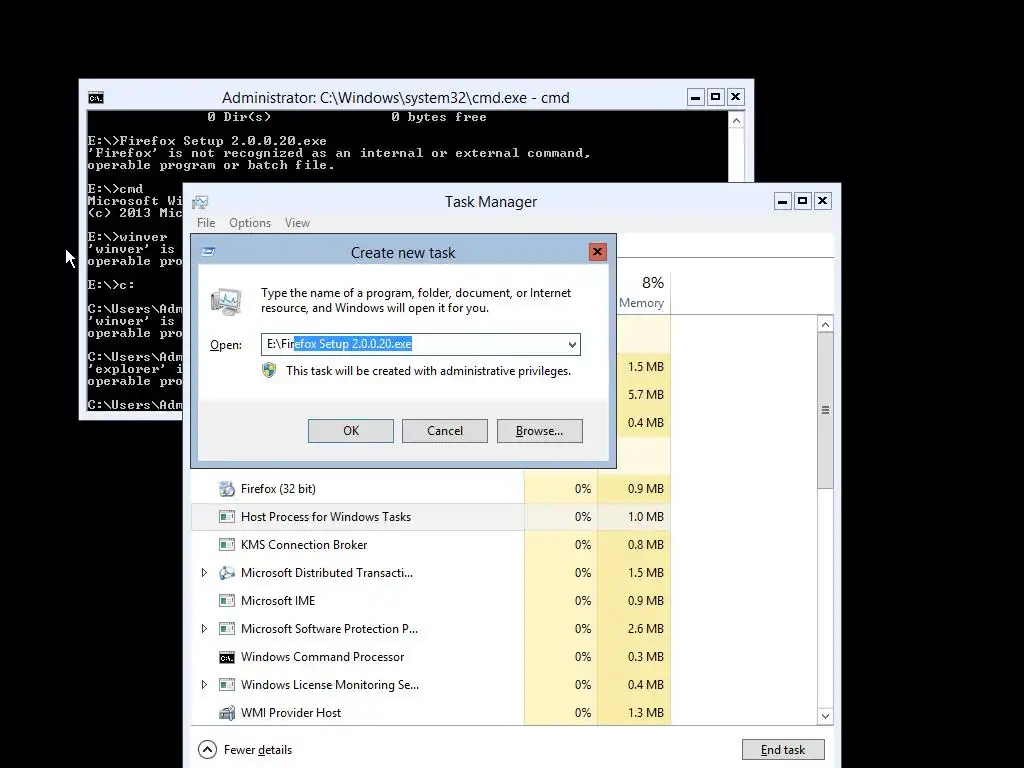Click the cmd window title bar icon
This screenshot has height=768, width=1024.
pos(96,98)
